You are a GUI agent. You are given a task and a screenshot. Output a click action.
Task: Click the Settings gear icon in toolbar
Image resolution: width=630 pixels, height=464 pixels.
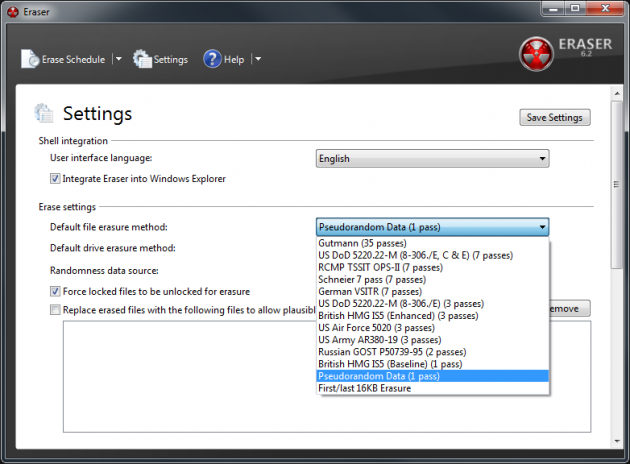tap(142, 59)
